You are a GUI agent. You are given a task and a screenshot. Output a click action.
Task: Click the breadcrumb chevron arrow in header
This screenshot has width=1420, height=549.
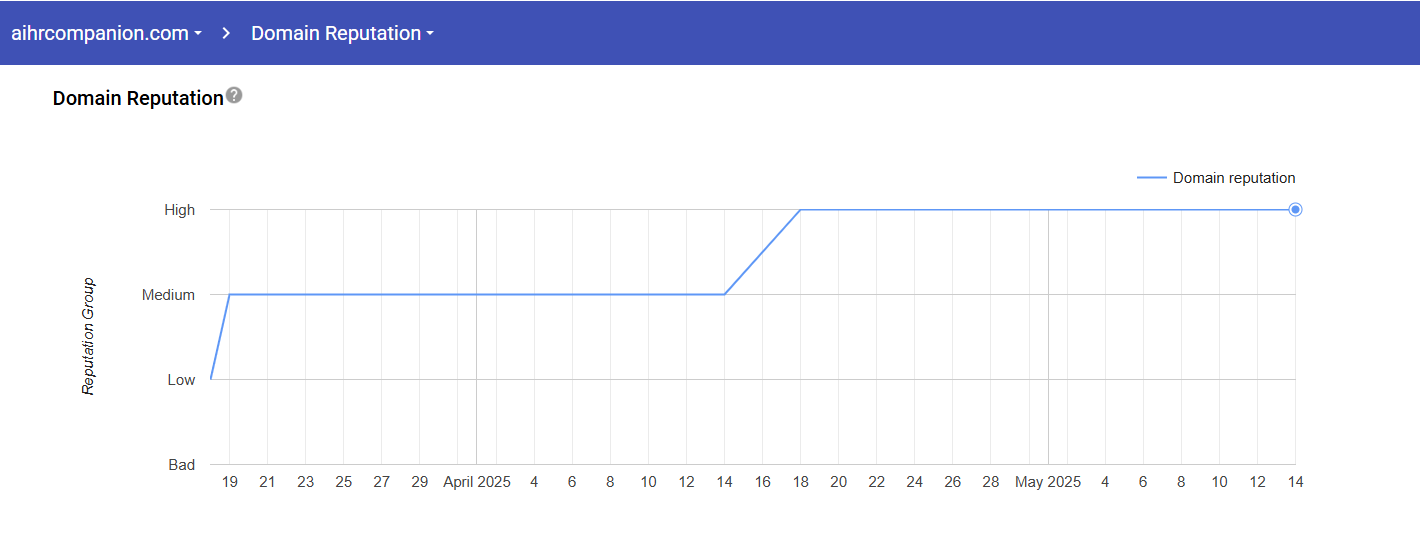[x=227, y=33]
